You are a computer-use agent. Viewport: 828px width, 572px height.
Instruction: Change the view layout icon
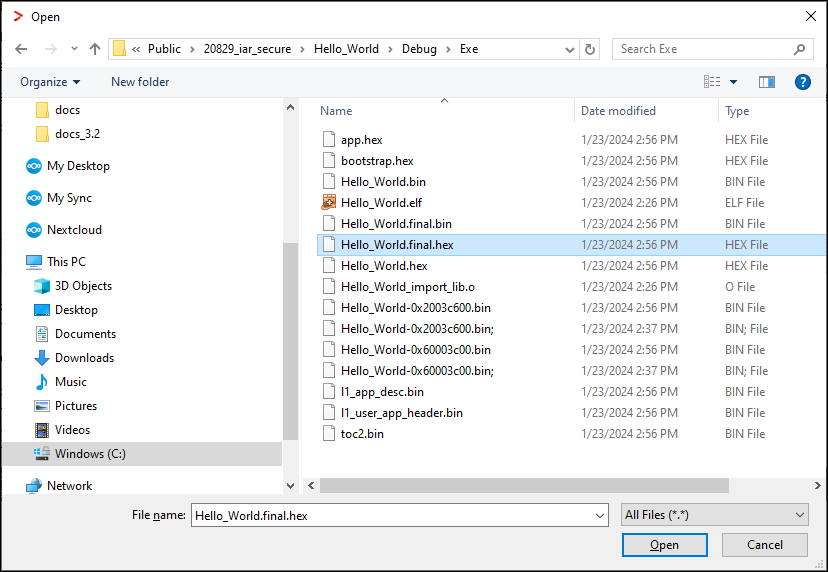[x=712, y=82]
